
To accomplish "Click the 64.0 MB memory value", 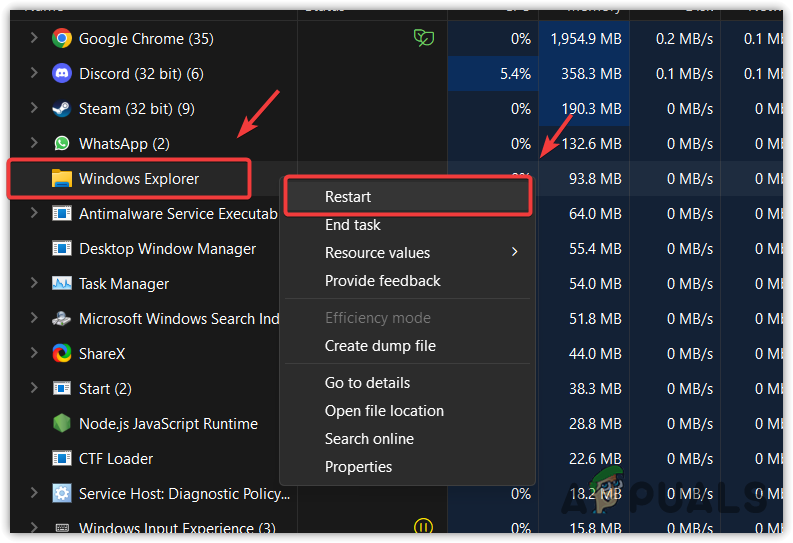I will [595, 213].
